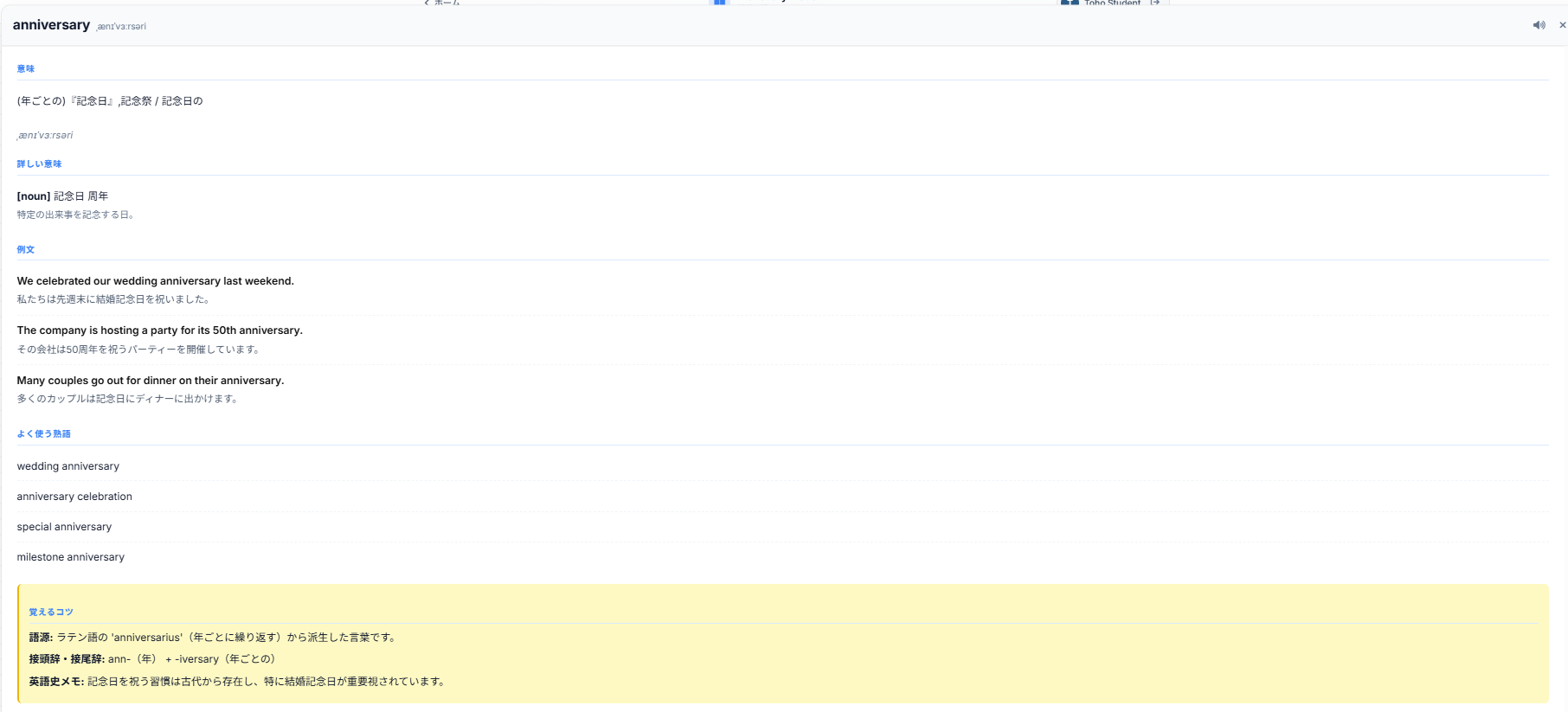Click the 詳しい意味 section heading

[x=39, y=164]
